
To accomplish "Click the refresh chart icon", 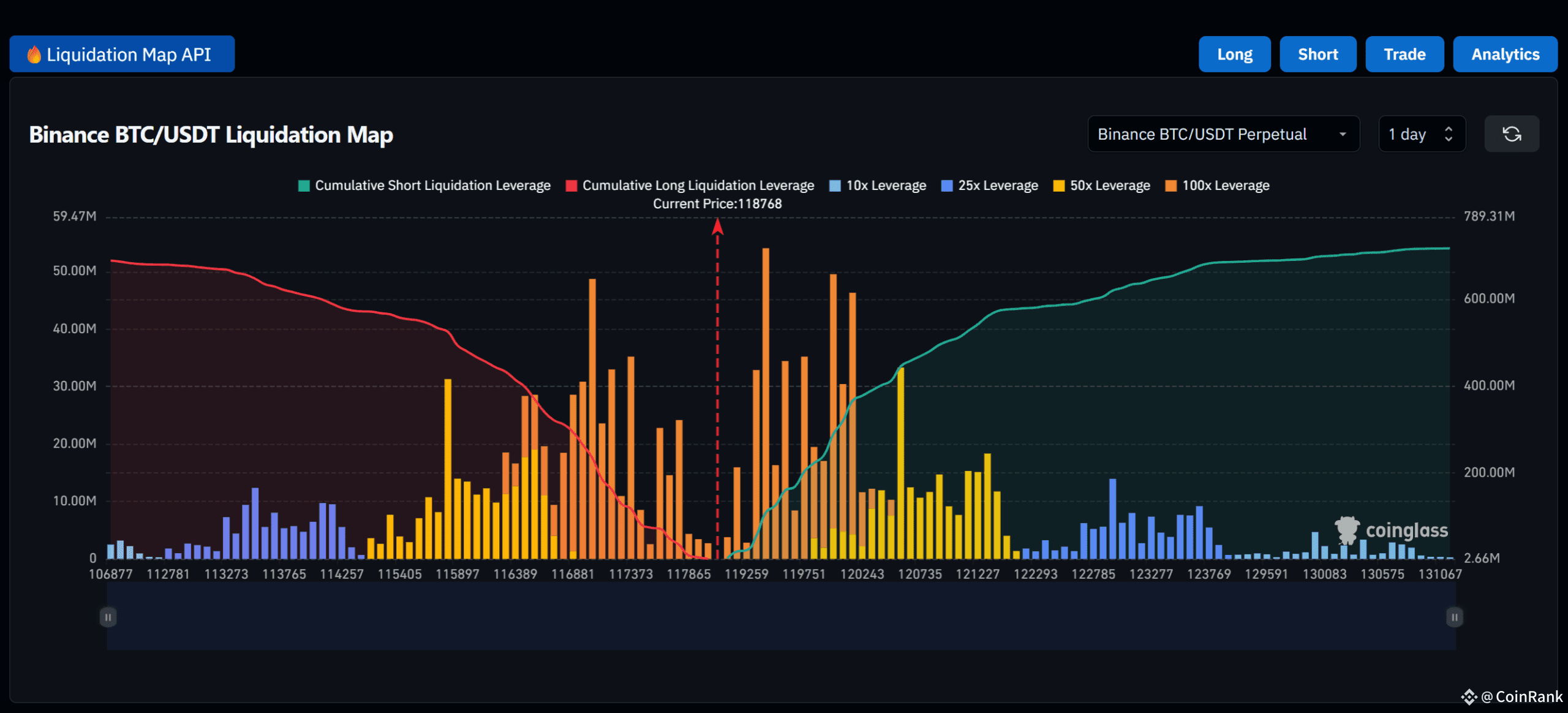I will [1512, 134].
